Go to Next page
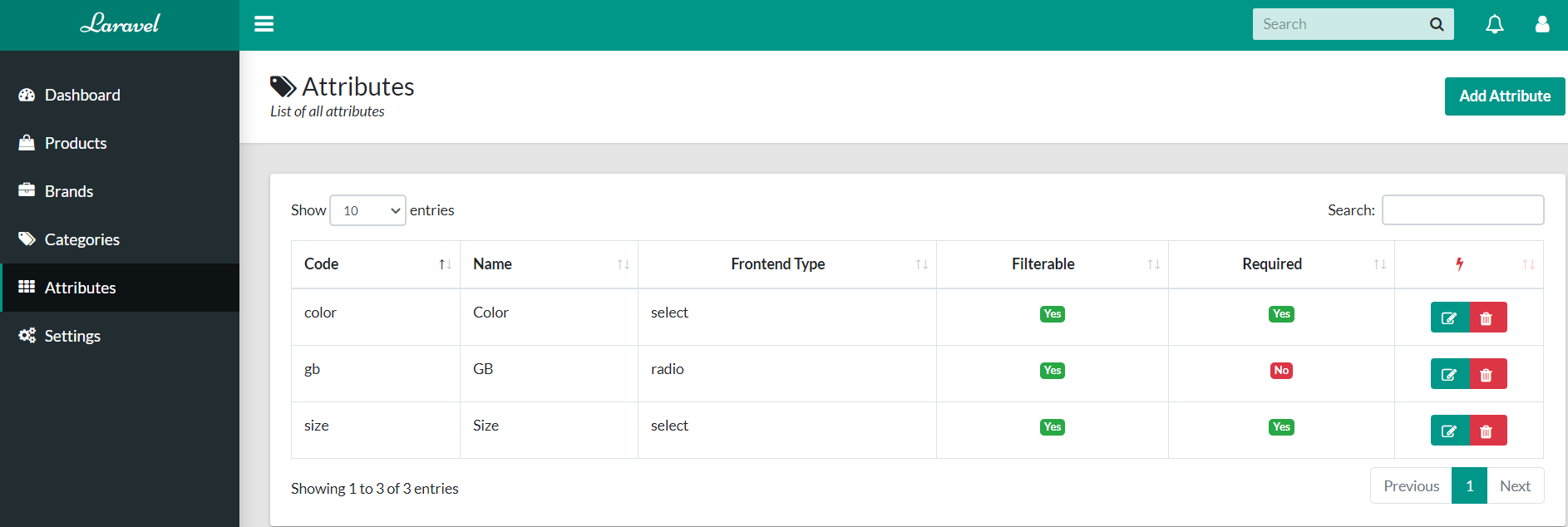 tap(1515, 486)
